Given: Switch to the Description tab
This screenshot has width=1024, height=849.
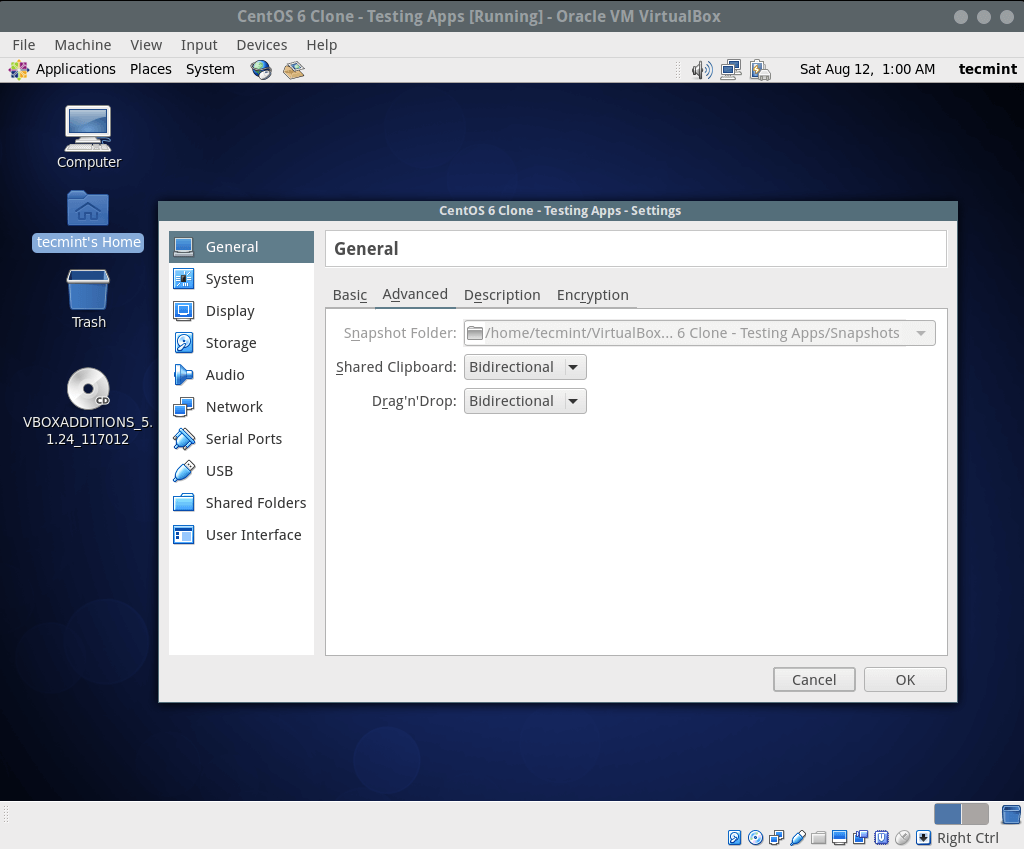Looking at the screenshot, I should (x=502, y=295).
